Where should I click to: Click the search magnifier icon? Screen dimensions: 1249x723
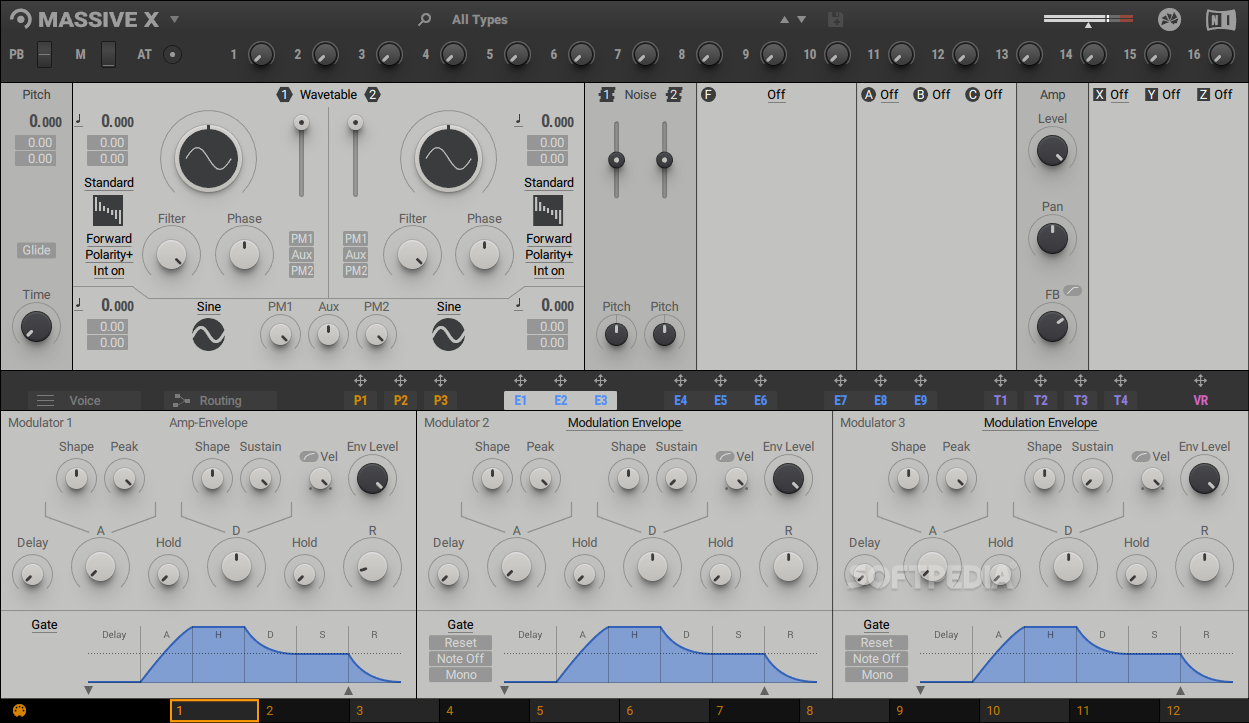tap(425, 19)
